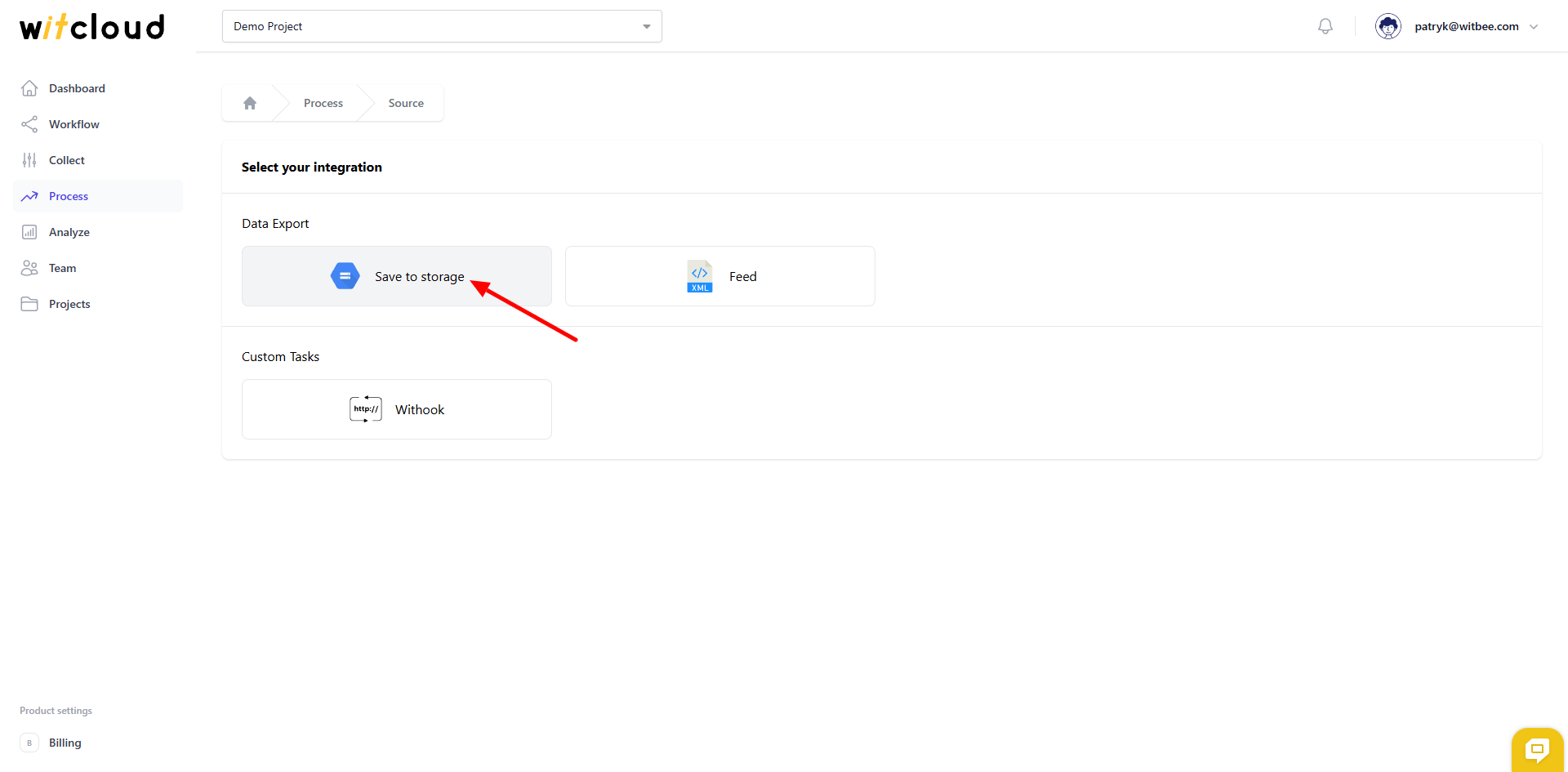The image size is (1568, 772).
Task: Select the Source breadcrumb item
Action: click(x=406, y=102)
